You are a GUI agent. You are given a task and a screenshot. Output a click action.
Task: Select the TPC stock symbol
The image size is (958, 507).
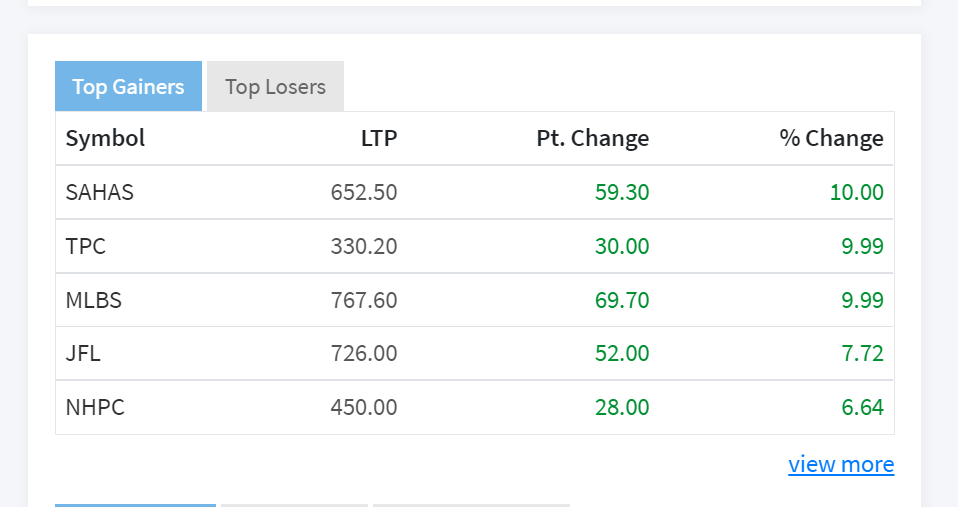click(x=86, y=246)
